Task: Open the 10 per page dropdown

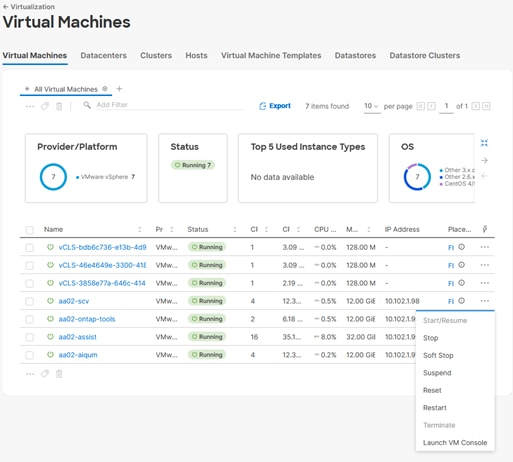Action: (372, 106)
